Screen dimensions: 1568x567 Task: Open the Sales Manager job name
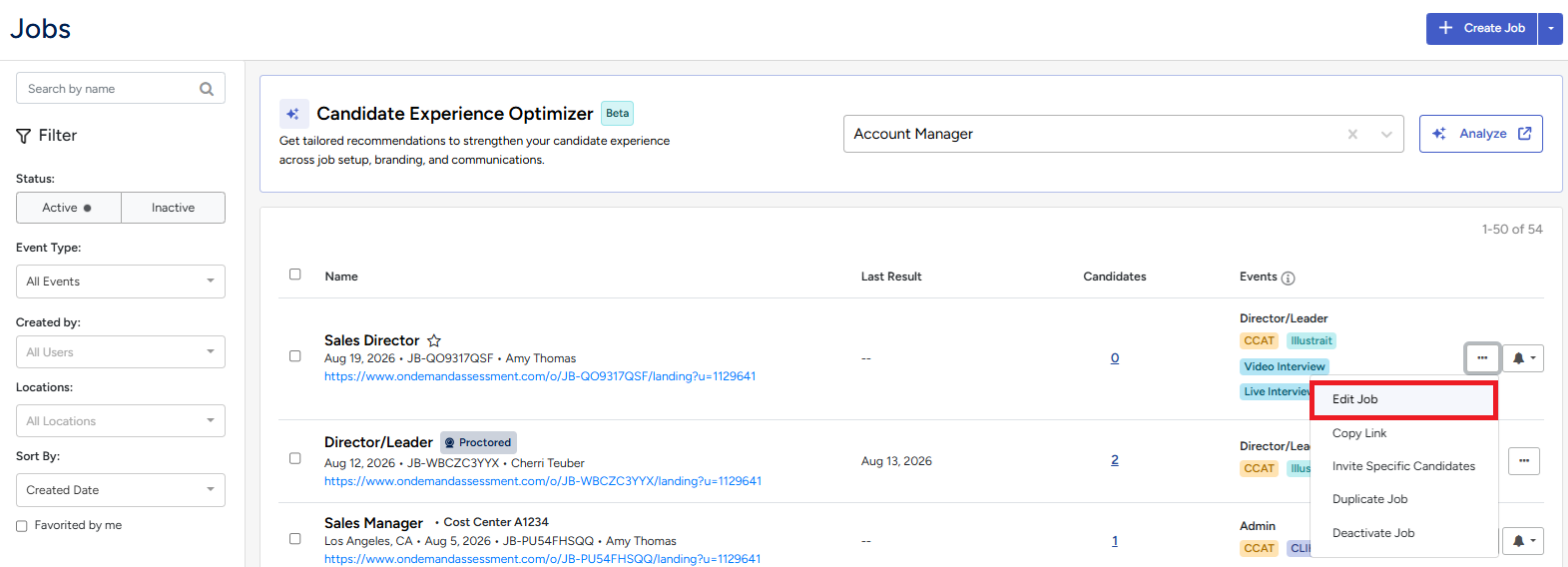(x=373, y=523)
